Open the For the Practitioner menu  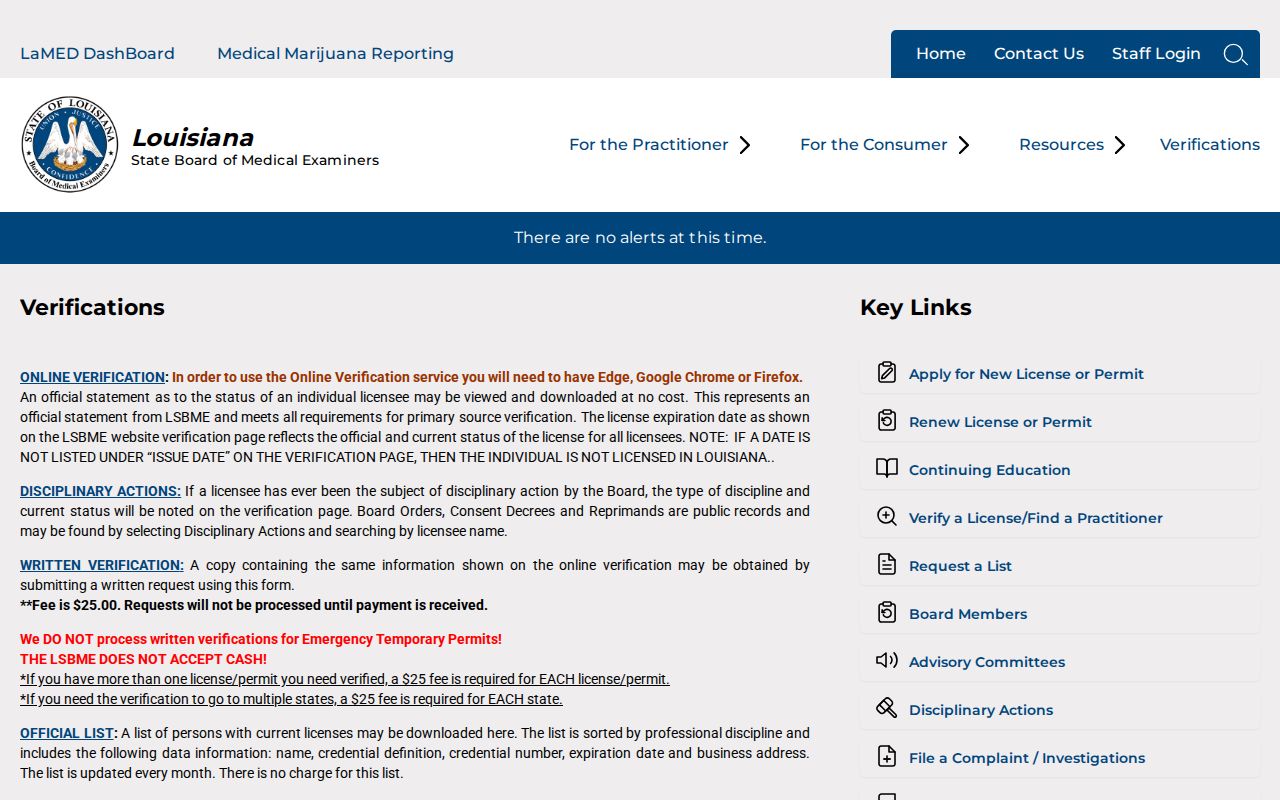coord(649,145)
